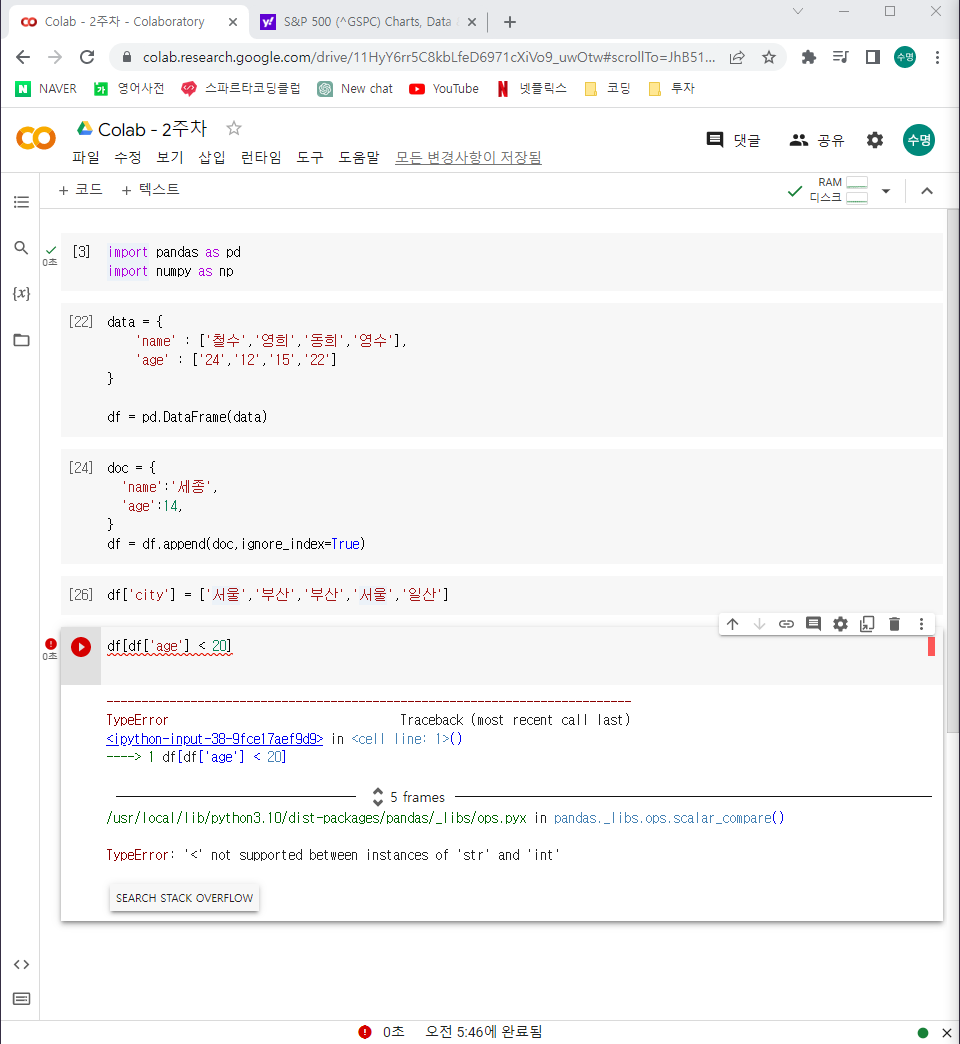This screenshot has width=960, height=1044.
Task: Open the New chat bookmark
Action: [355, 89]
